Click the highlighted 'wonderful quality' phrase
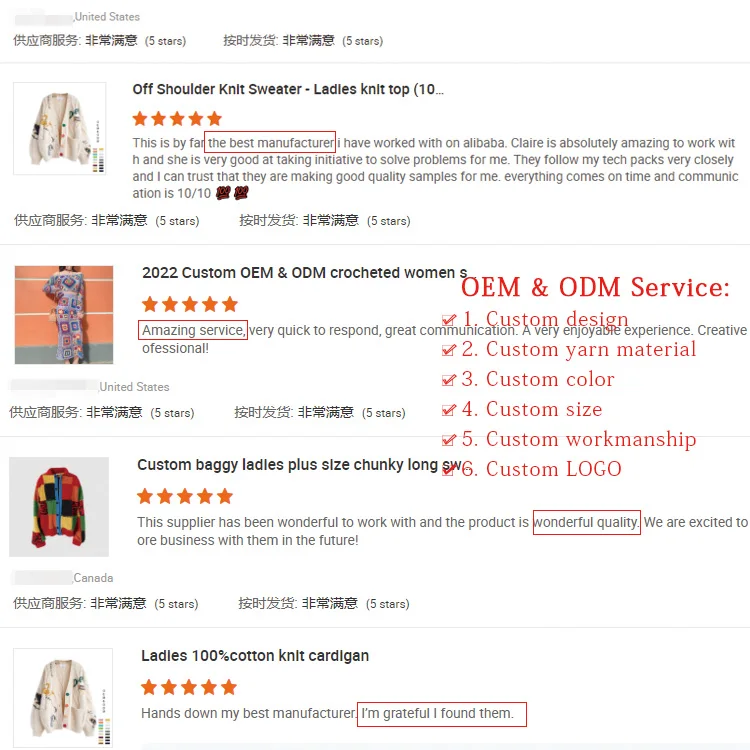 click(586, 522)
